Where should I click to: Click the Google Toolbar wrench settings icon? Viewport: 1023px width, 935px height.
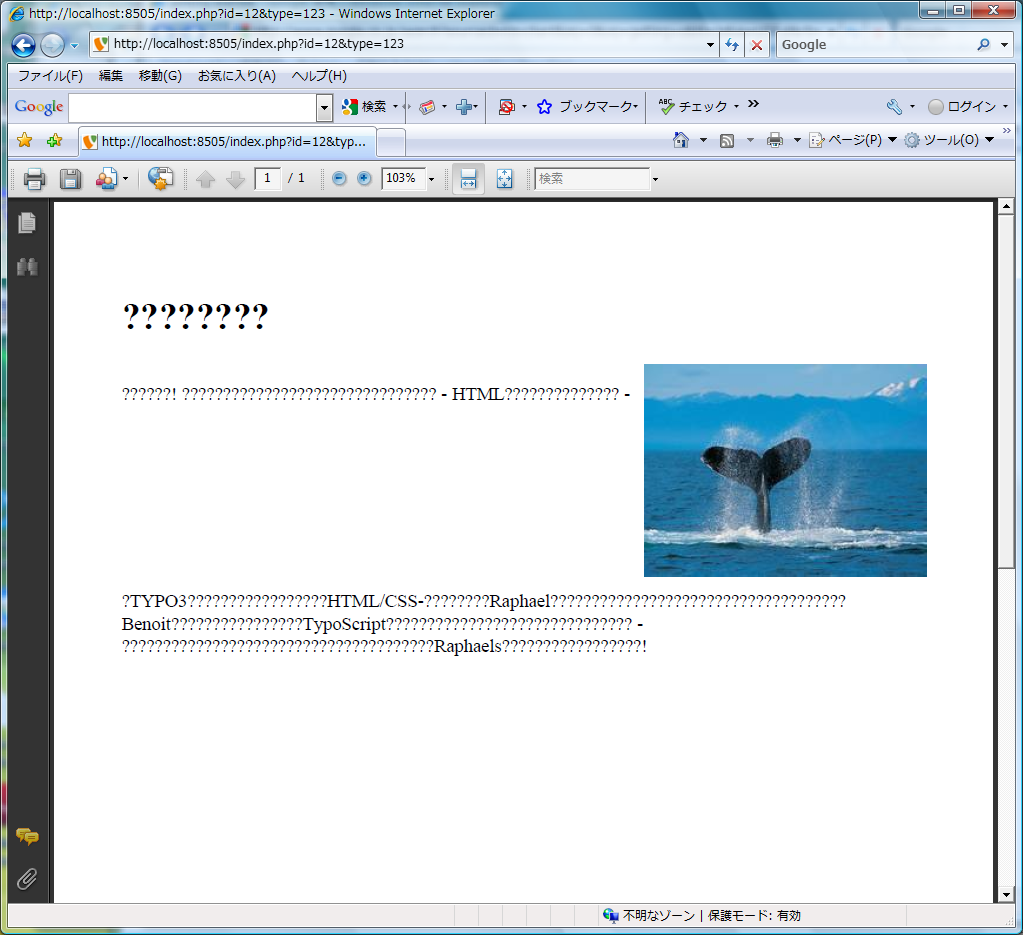coord(894,106)
